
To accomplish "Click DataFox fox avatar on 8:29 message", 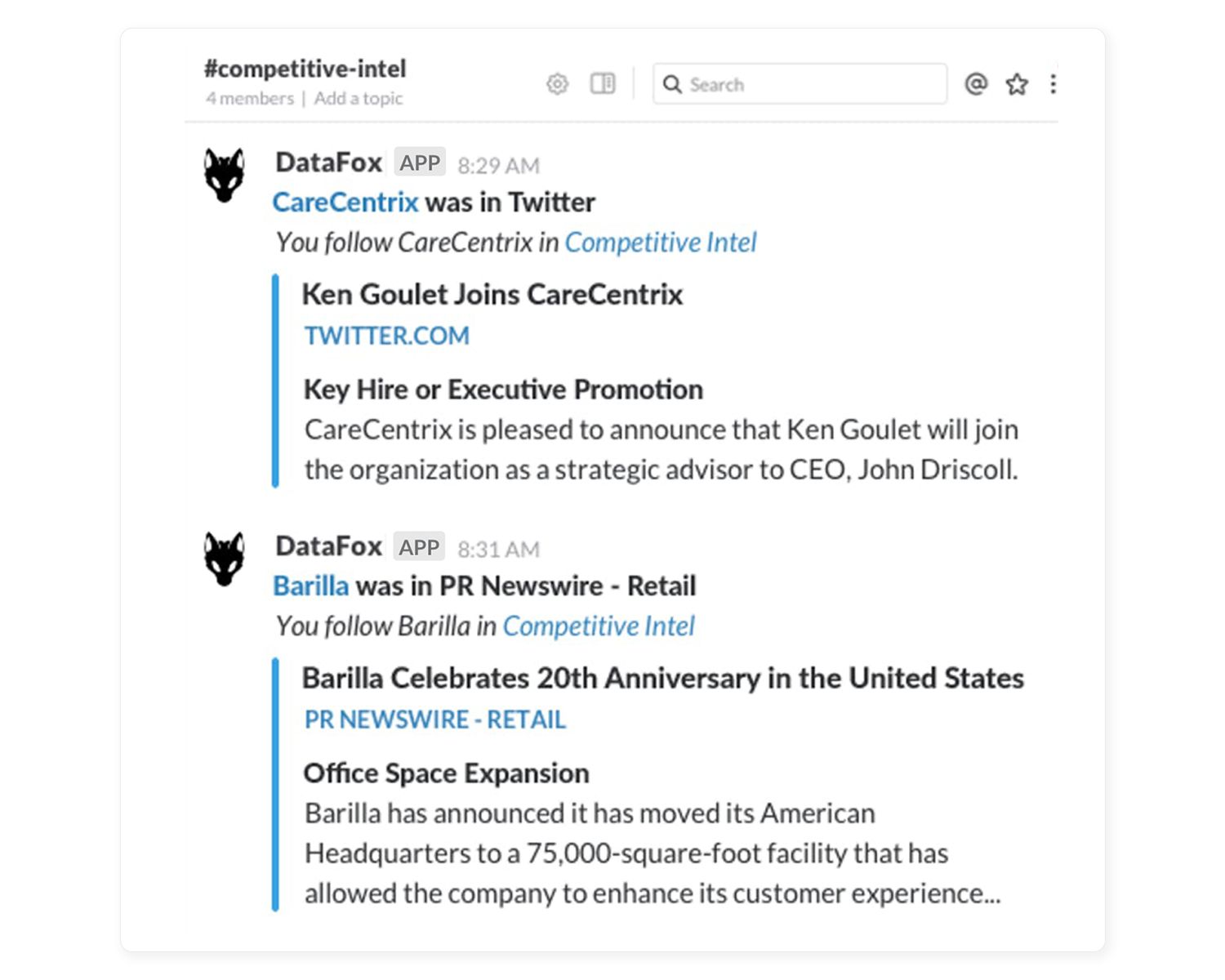I will (225, 175).
